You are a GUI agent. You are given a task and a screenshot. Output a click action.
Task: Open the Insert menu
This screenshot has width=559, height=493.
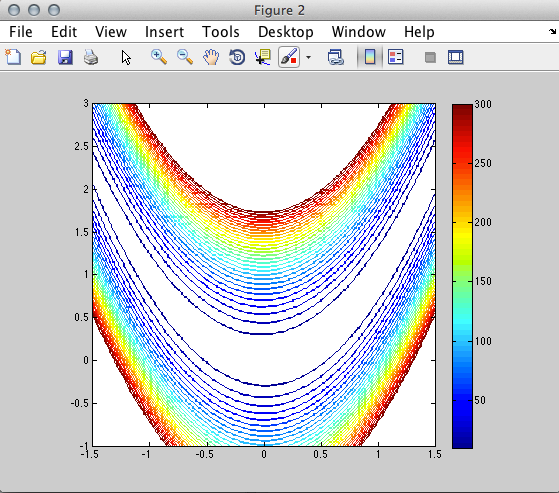(x=164, y=32)
